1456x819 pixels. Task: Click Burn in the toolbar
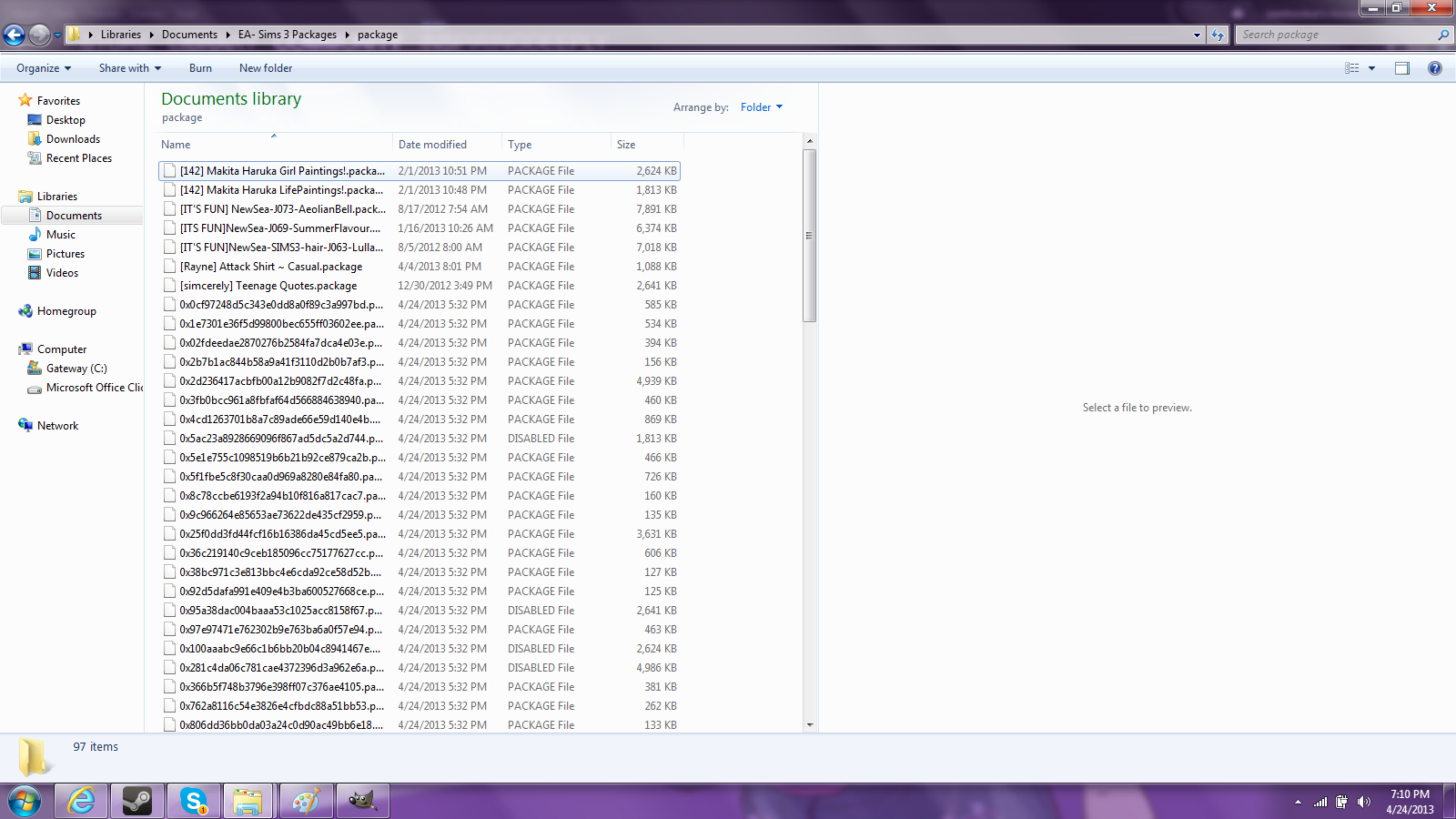click(x=200, y=68)
